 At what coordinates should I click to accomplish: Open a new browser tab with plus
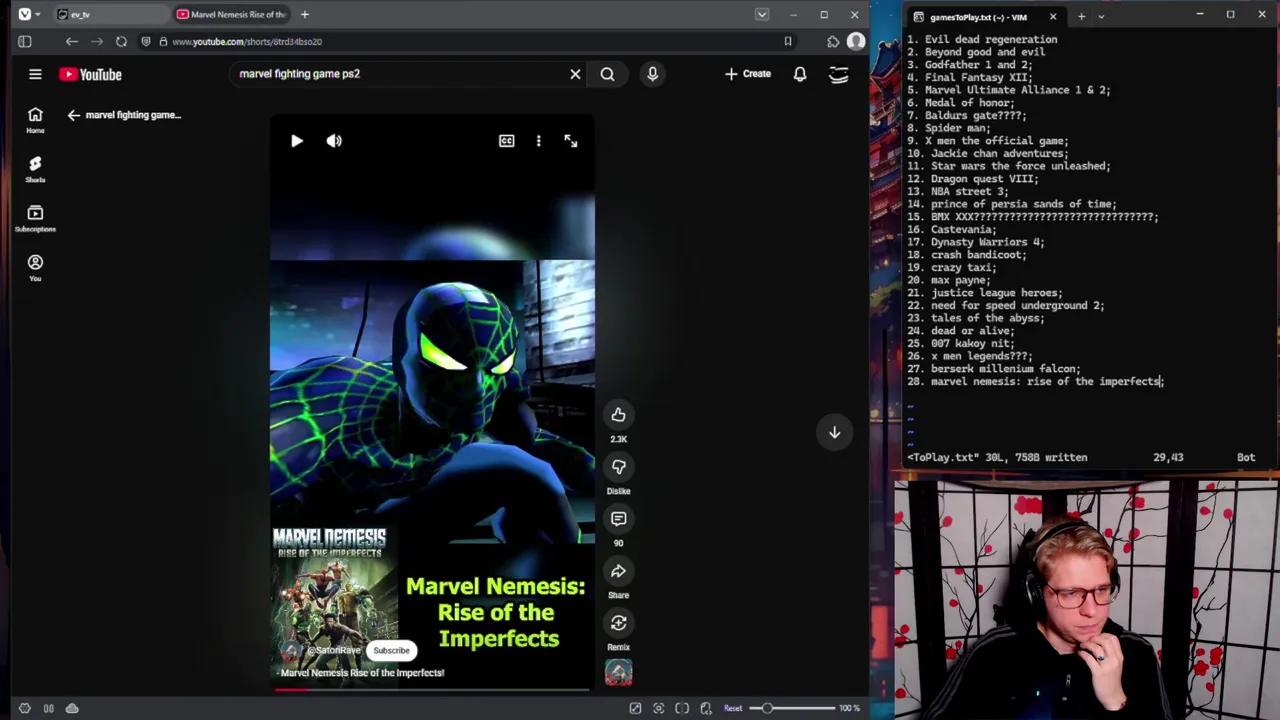click(x=305, y=14)
